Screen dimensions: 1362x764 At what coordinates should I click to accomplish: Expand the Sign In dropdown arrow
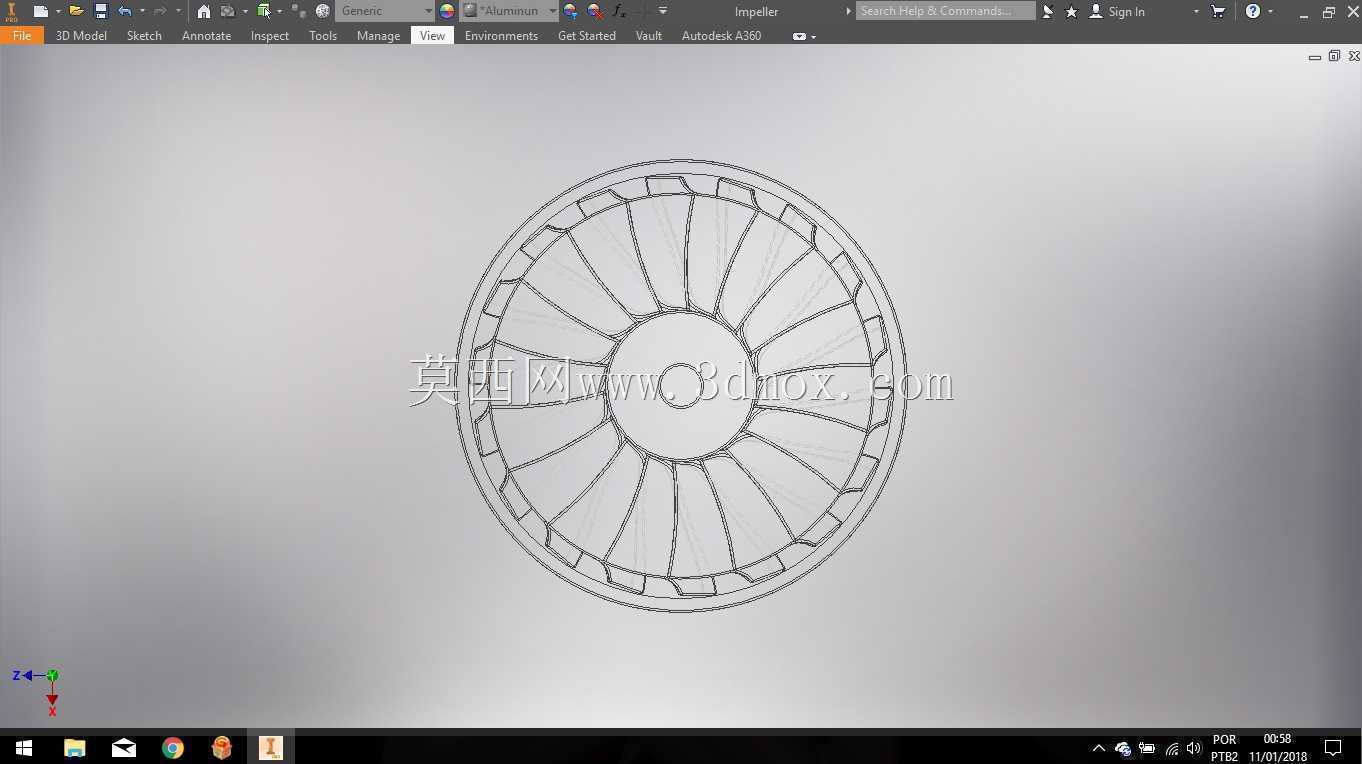pyautogui.click(x=1196, y=11)
